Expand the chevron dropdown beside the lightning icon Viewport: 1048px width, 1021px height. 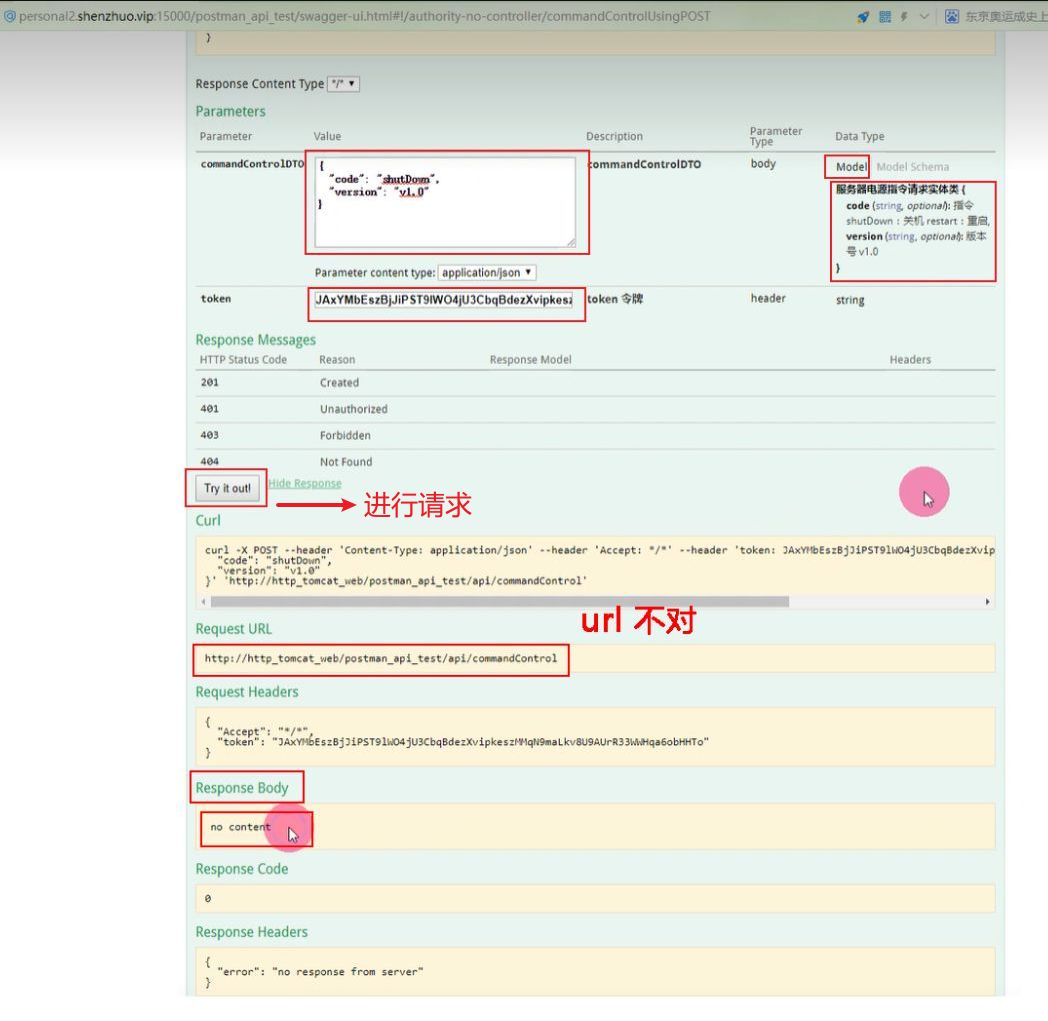[x=924, y=17]
